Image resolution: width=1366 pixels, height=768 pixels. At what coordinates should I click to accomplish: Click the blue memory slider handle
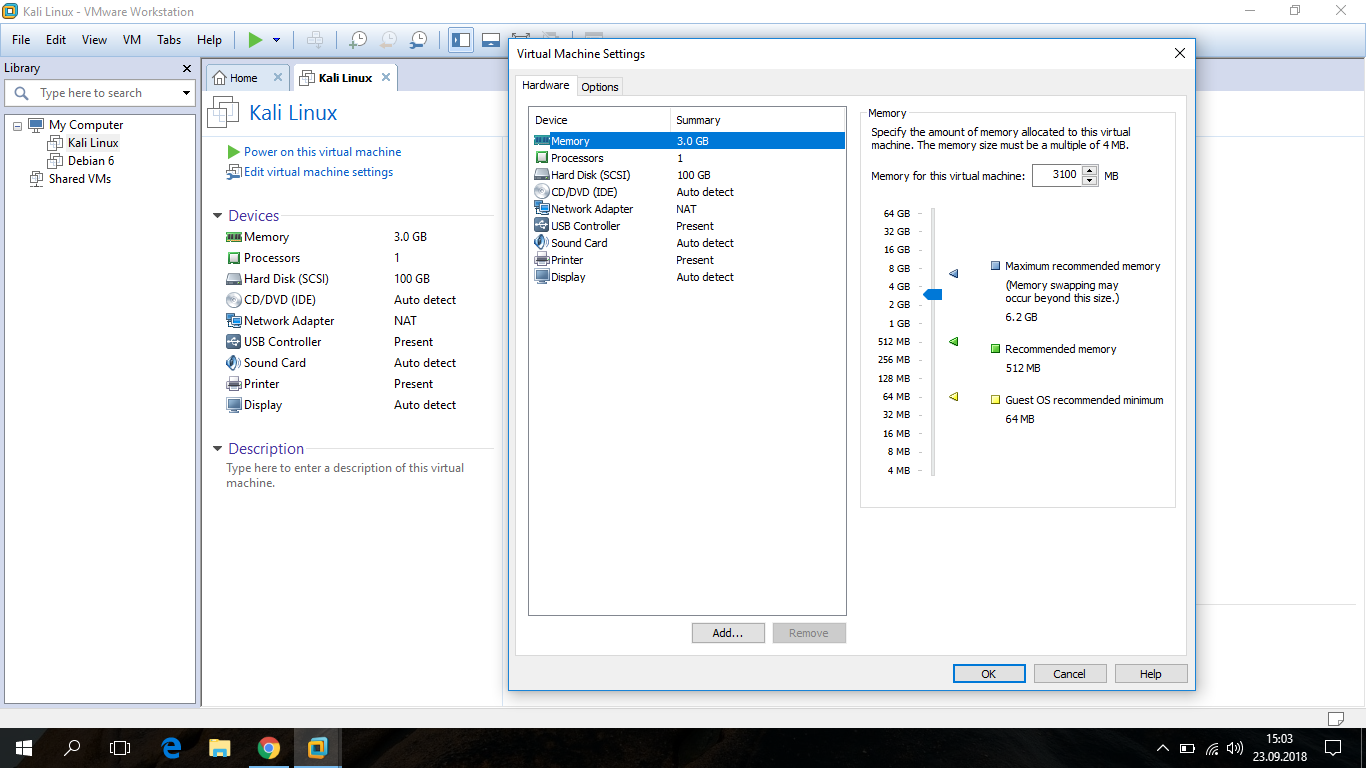click(932, 294)
